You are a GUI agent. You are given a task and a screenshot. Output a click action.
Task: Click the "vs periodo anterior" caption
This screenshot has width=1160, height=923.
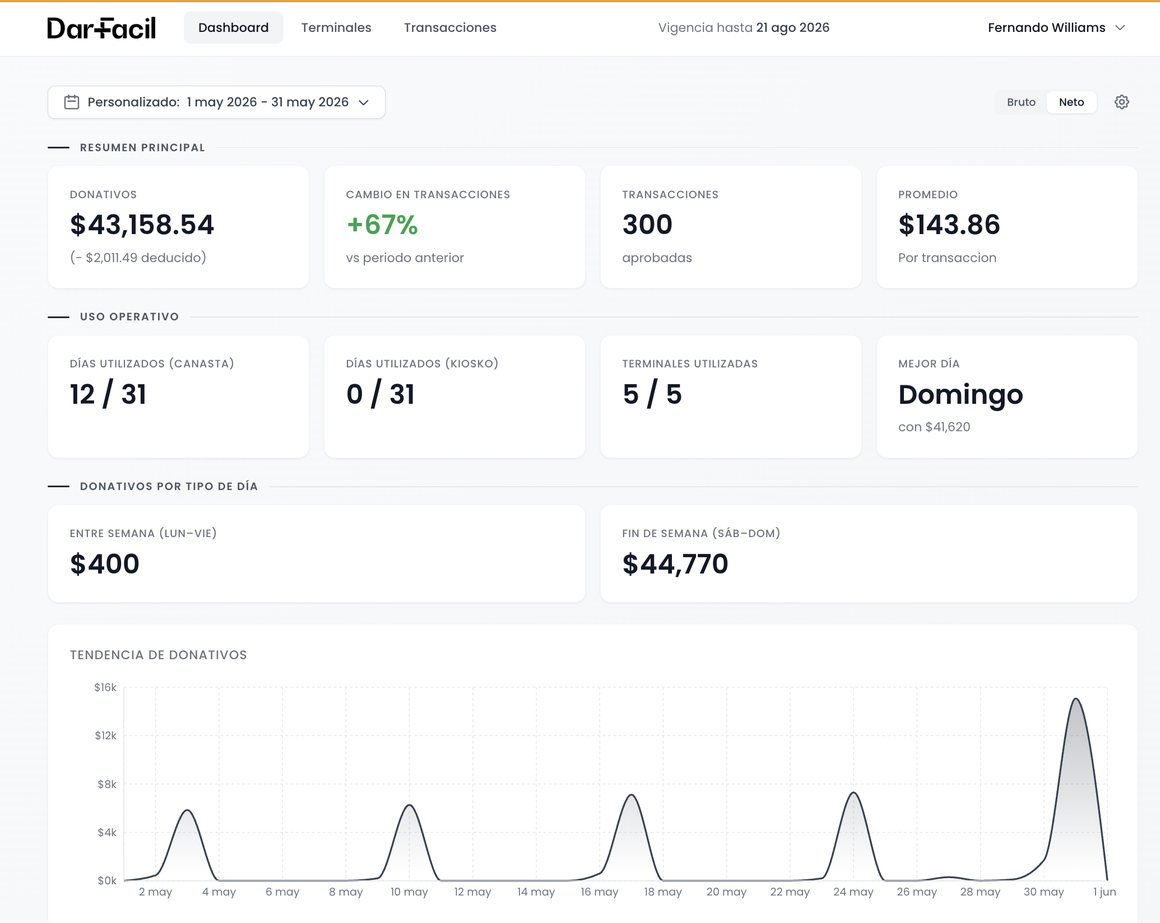tap(405, 257)
